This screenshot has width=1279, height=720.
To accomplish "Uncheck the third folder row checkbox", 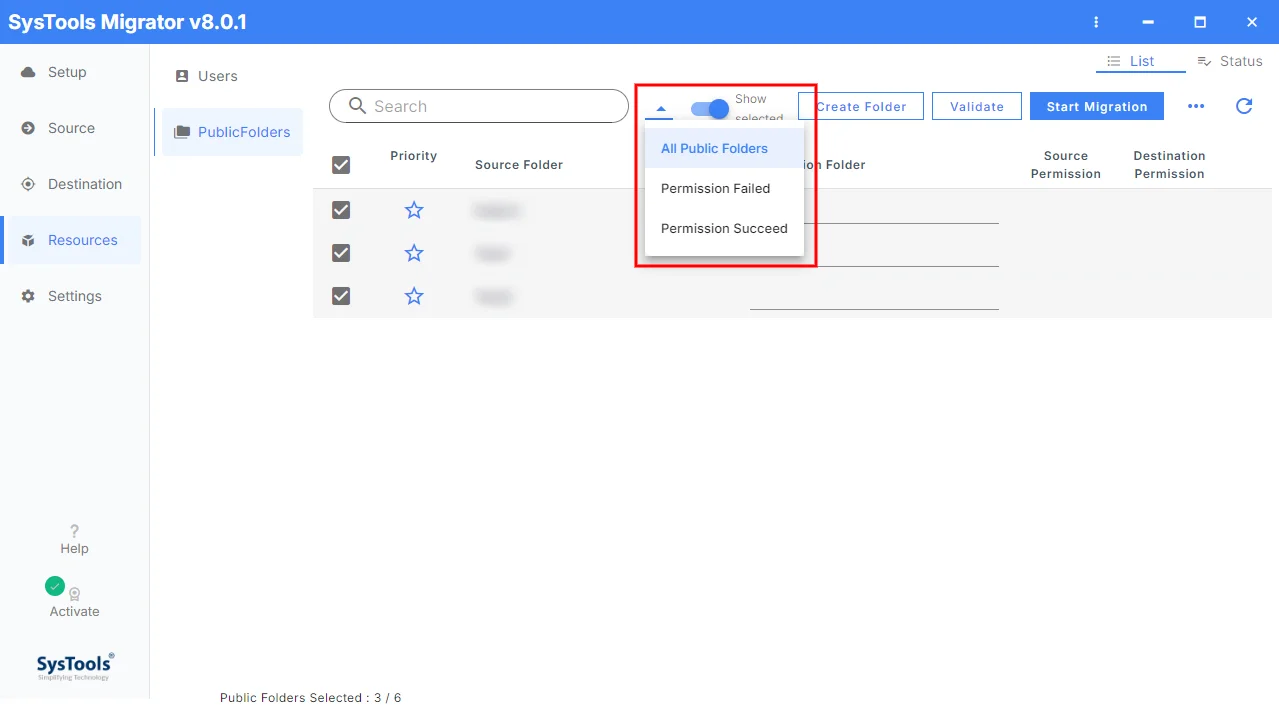I will tap(341, 296).
